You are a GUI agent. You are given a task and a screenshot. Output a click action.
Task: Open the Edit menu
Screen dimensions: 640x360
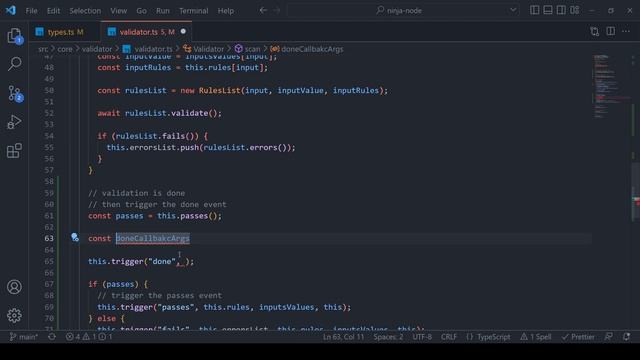pos(53,11)
